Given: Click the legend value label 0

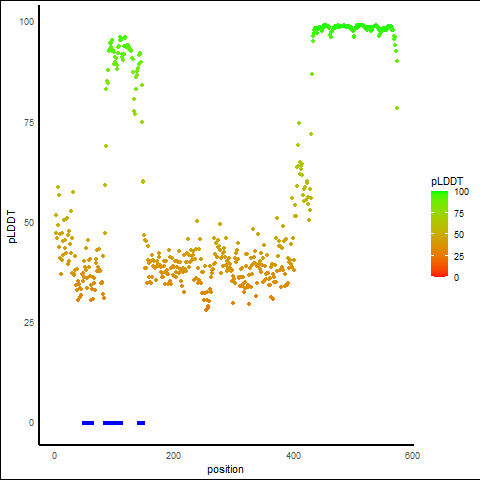Looking at the screenshot, I should coord(456,278).
